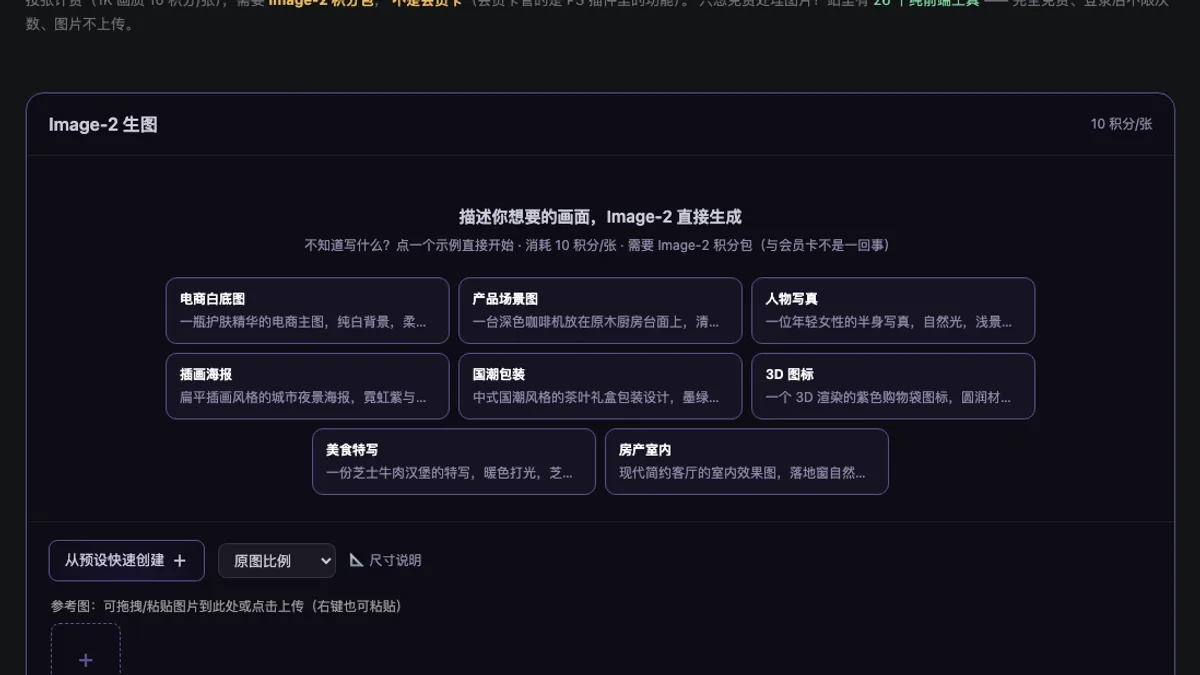The height and width of the screenshot is (675, 1200).
Task: Click the 从预设快速创建 button
Action: click(x=127, y=561)
